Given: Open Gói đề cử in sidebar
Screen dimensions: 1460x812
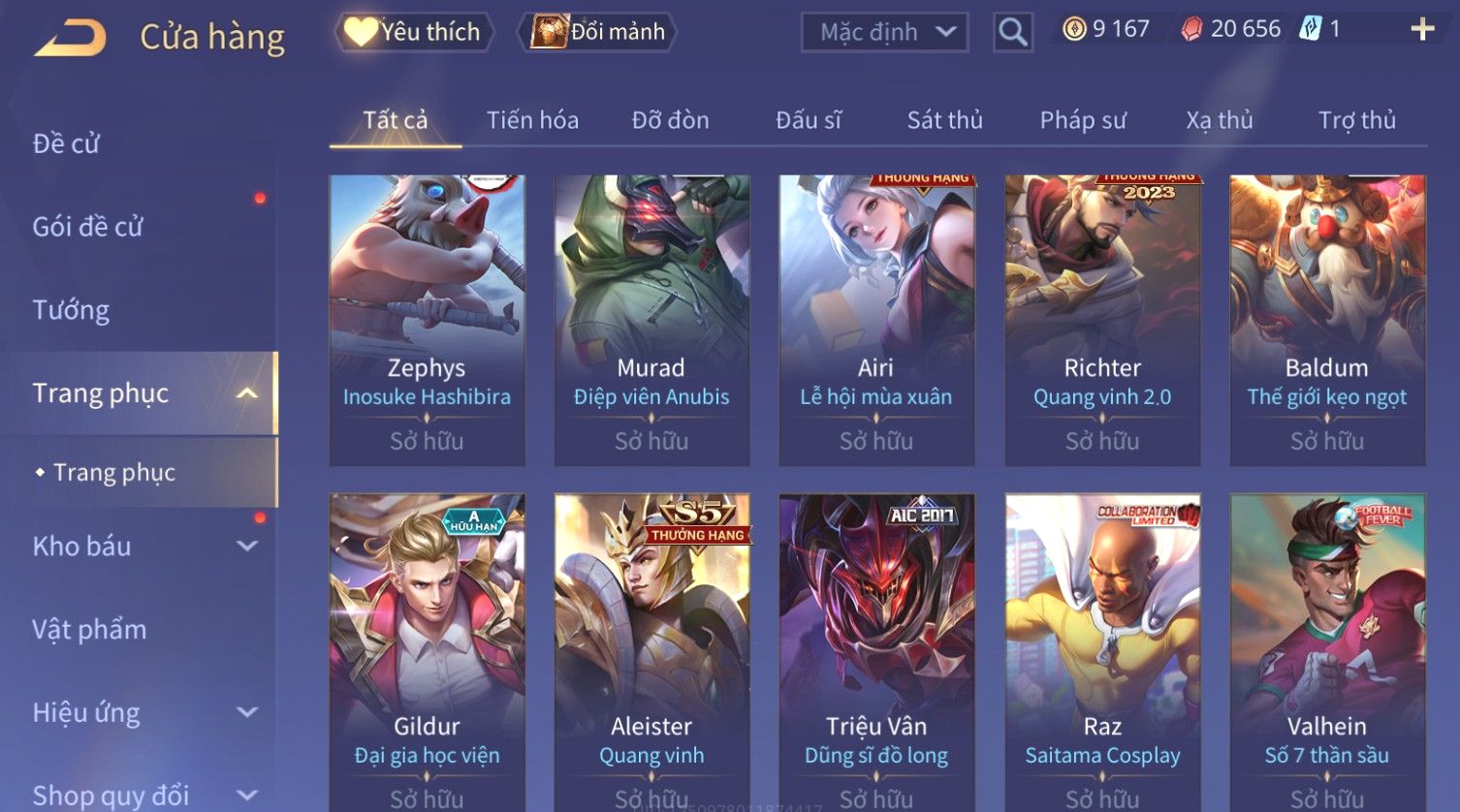Looking at the screenshot, I should pos(87,227).
